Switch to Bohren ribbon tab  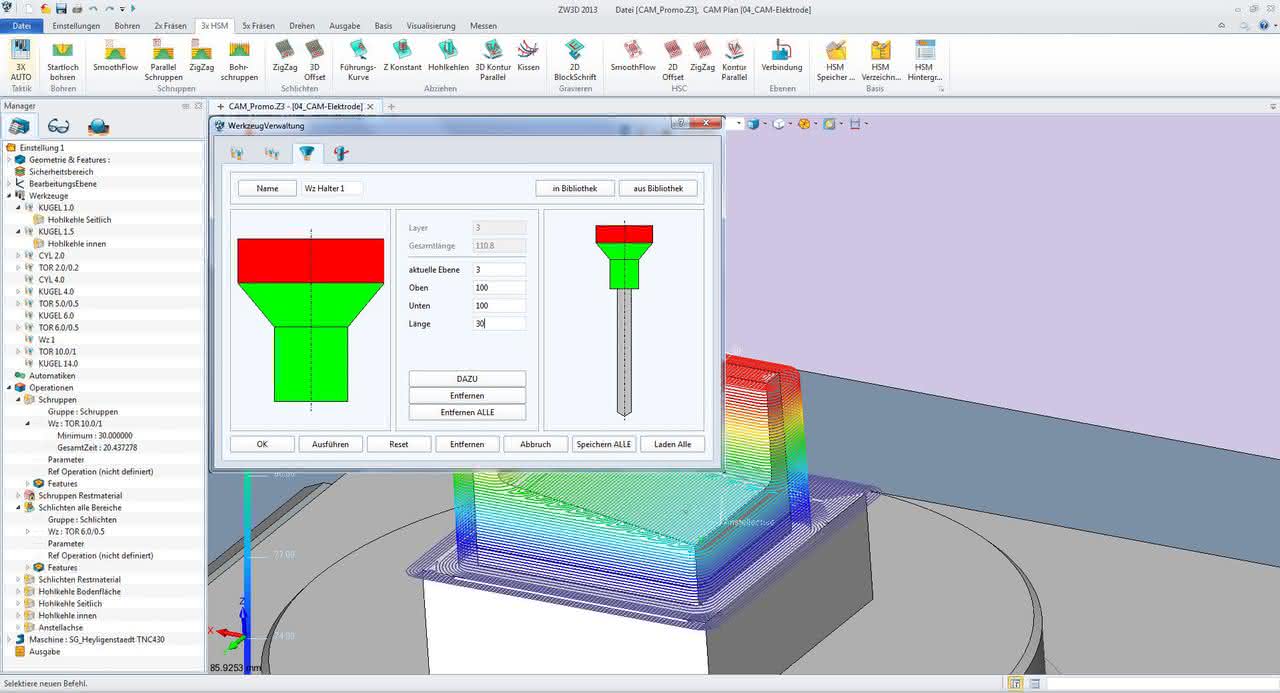(127, 26)
